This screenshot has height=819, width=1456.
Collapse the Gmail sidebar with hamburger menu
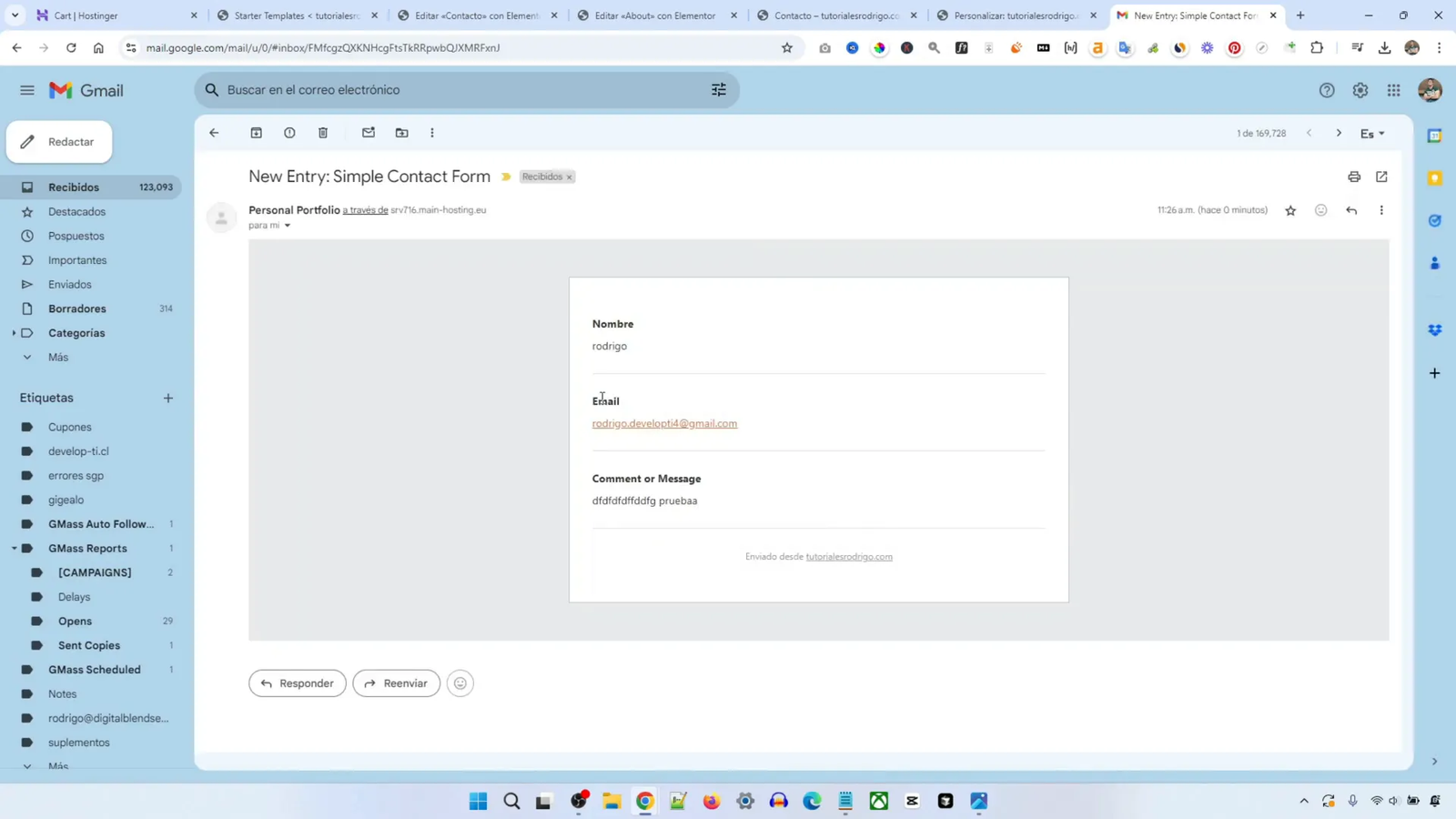(26, 90)
